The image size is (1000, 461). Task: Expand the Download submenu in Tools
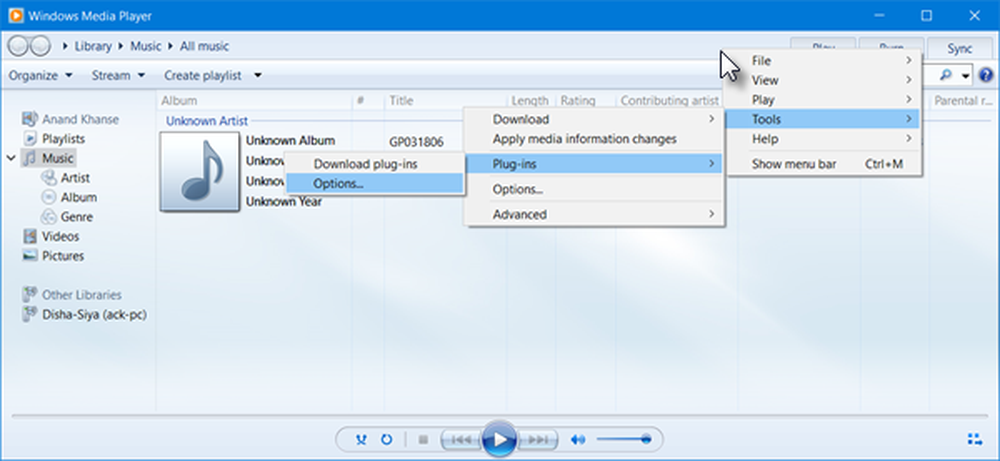coord(594,119)
